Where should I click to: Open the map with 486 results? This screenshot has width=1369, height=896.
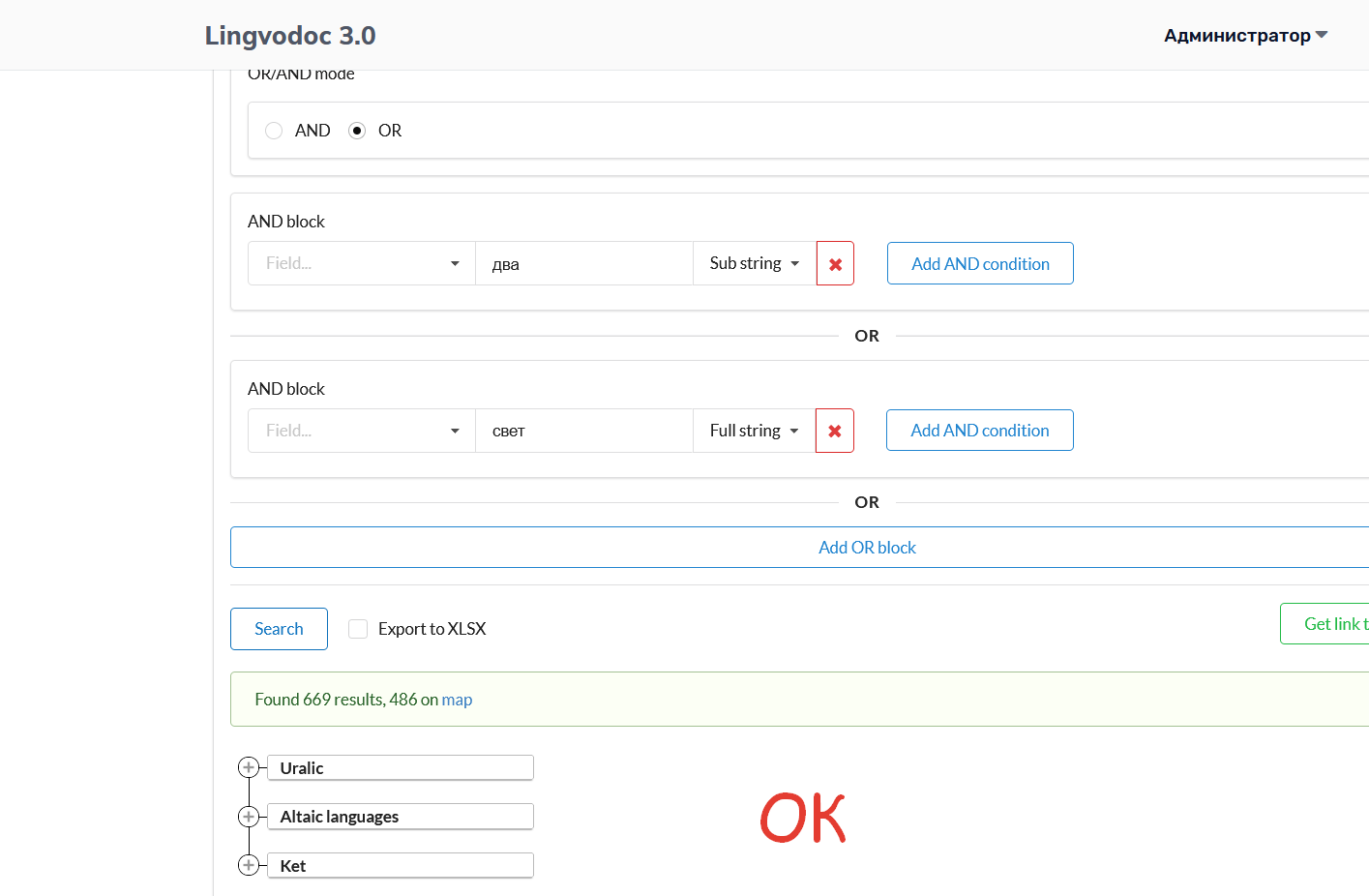tap(457, 699)
